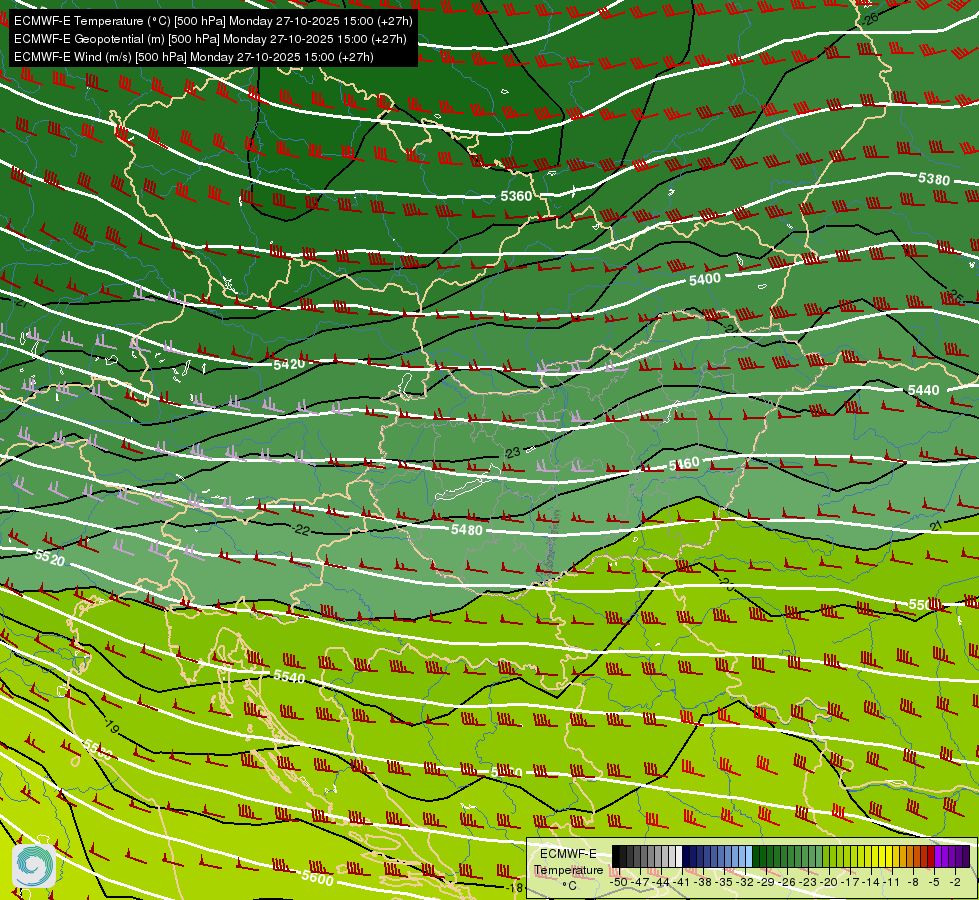979x900 pixels.
Task: Click the 5540 geopotential contour label
Action: tap(289, 676)
